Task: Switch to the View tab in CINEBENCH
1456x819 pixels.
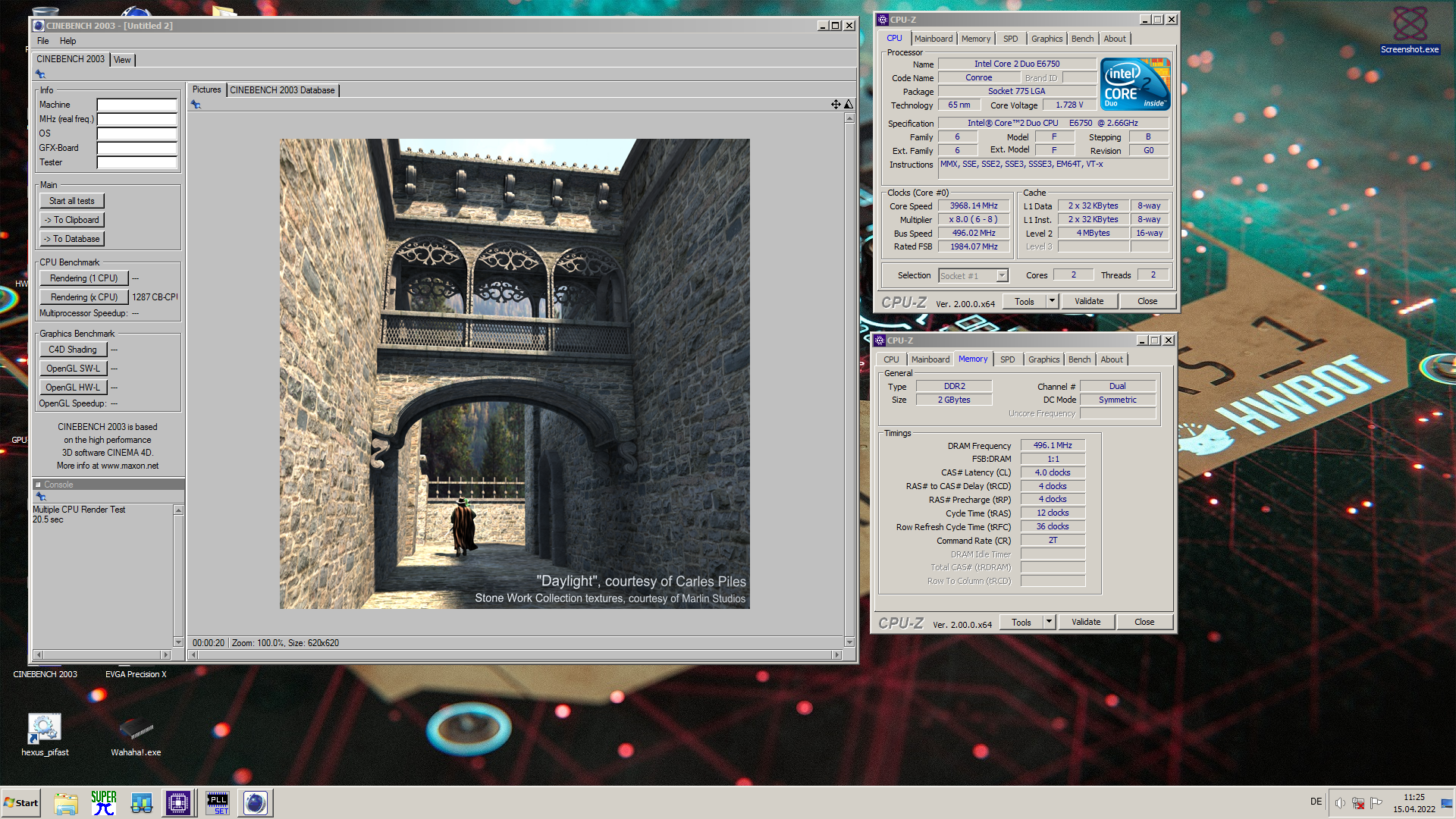Action: 122,60
